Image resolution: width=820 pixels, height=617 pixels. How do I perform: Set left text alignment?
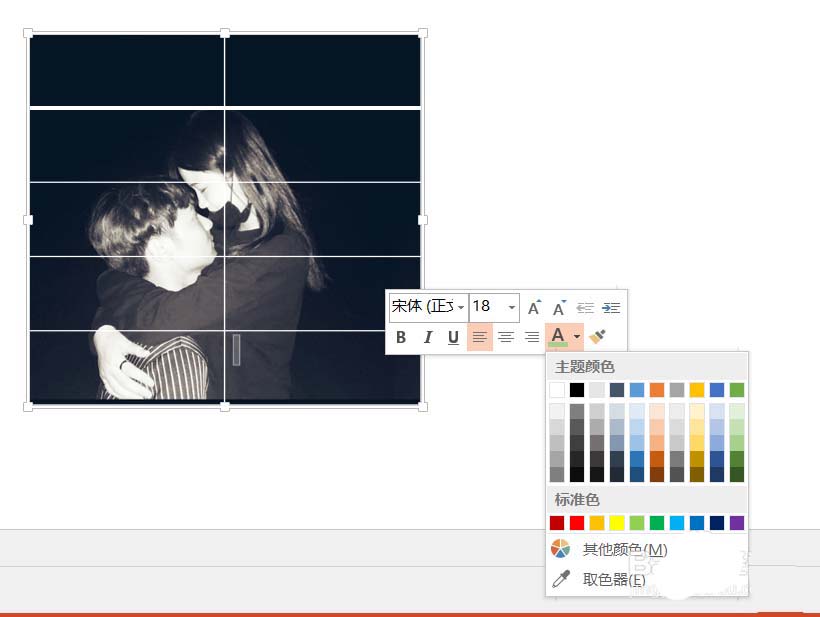[x=480, y=337]
